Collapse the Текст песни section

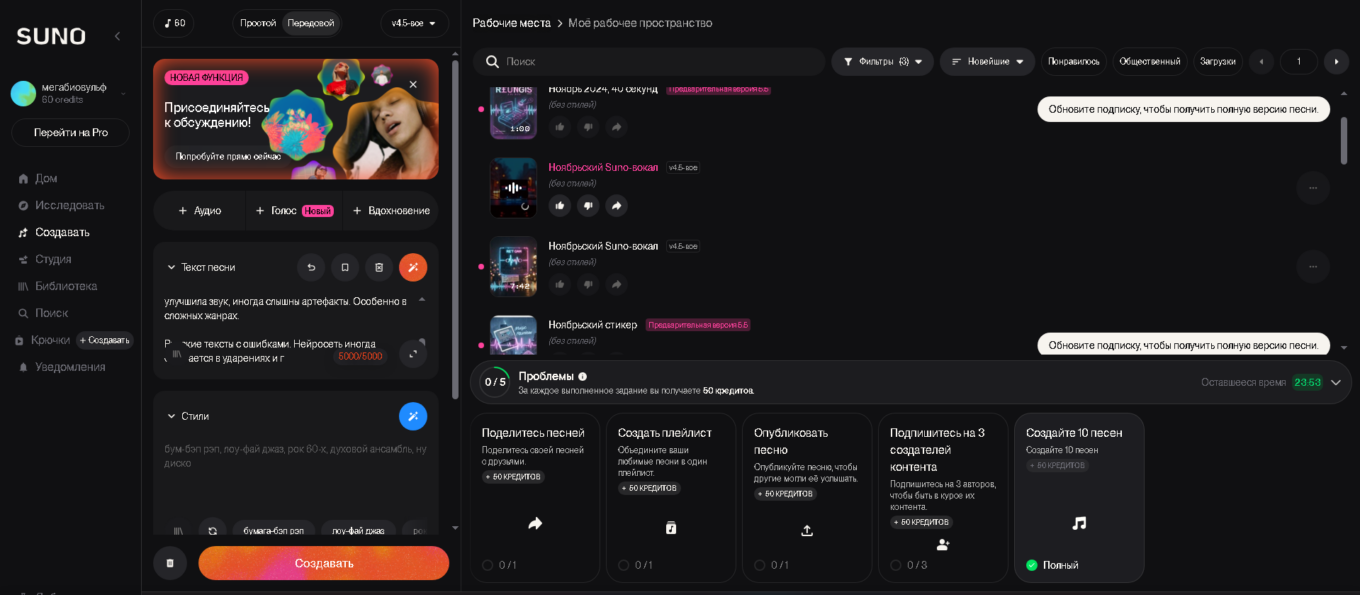[x=171, y=267]
